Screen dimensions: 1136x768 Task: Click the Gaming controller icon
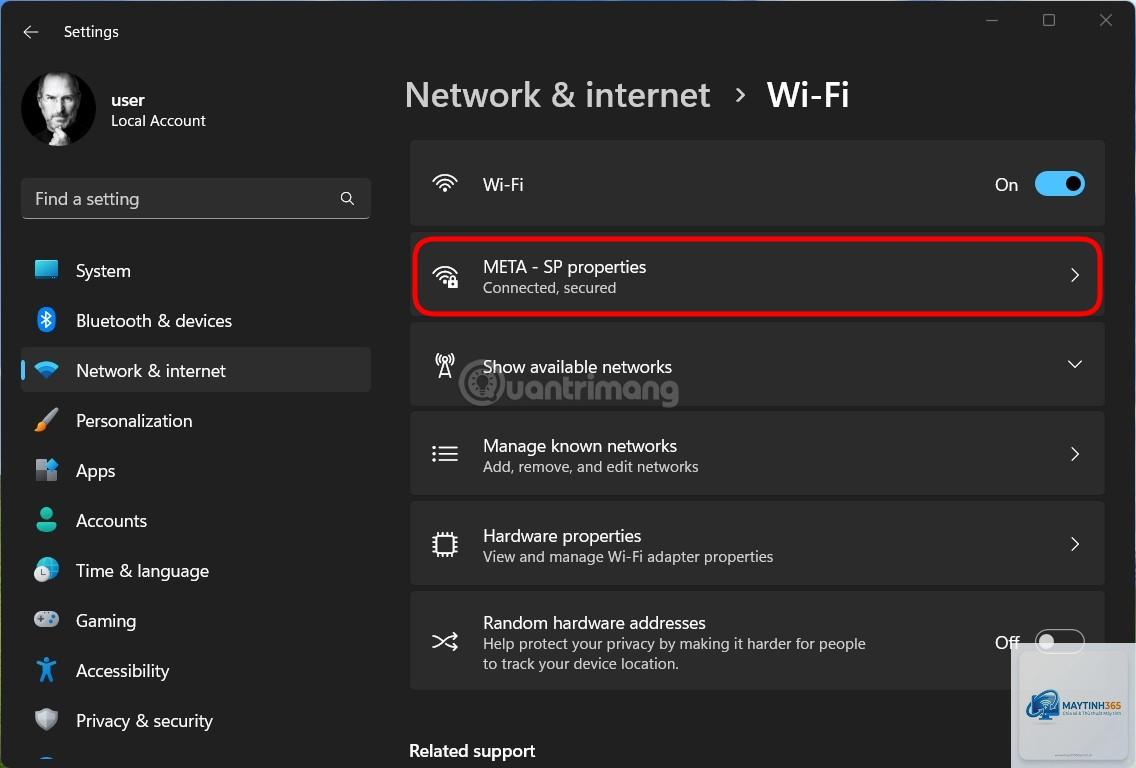46,619
